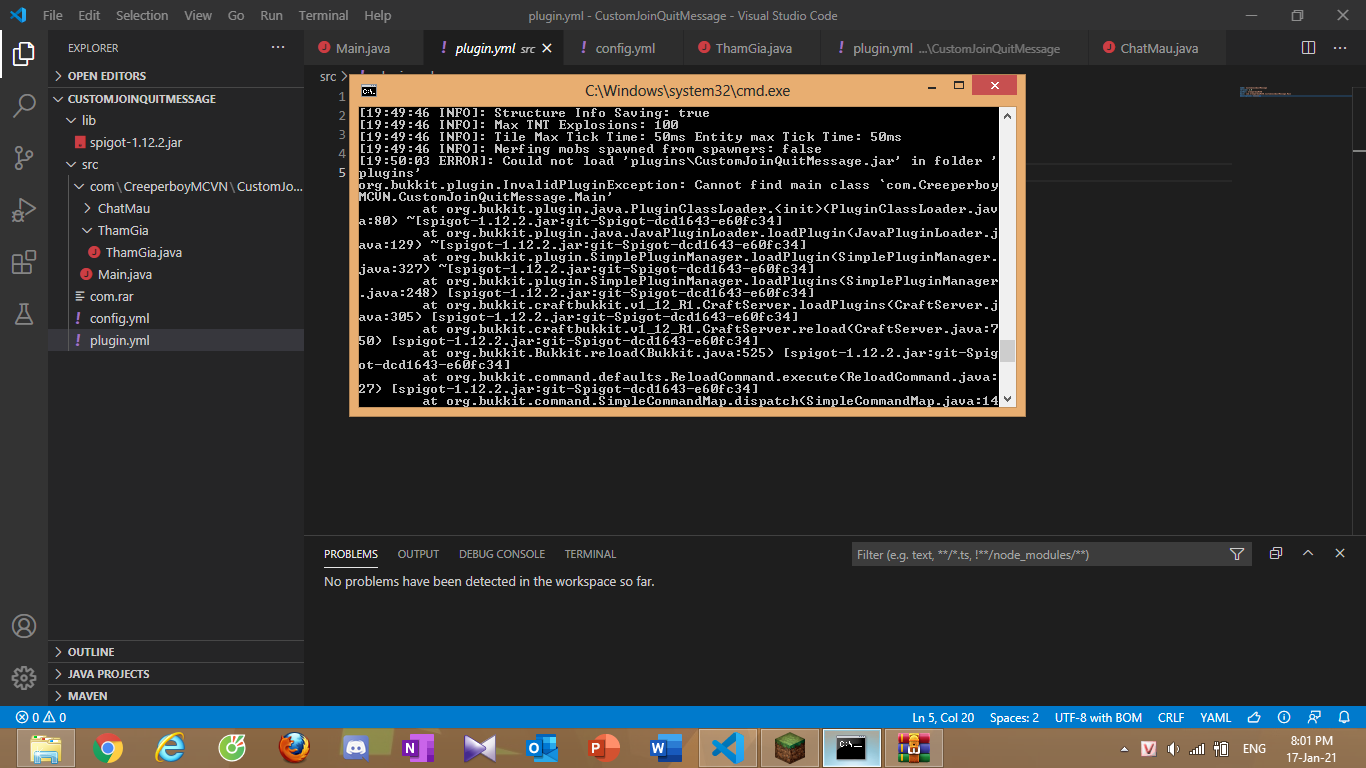This screenshot has height=768, width=1366.
Task: Open the Testing flask icon view
Action: [24, 314]
